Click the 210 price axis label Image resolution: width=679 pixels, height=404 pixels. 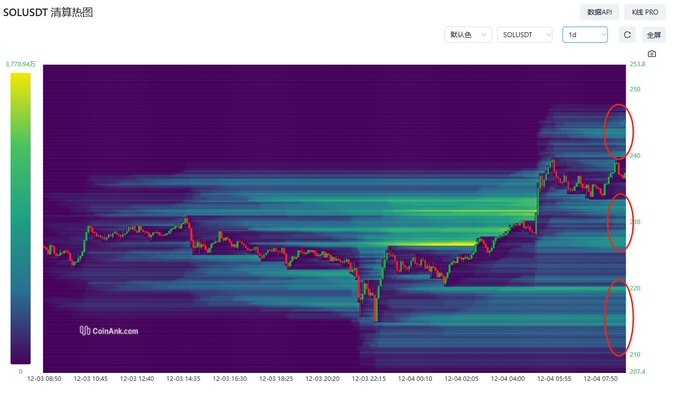635,354
